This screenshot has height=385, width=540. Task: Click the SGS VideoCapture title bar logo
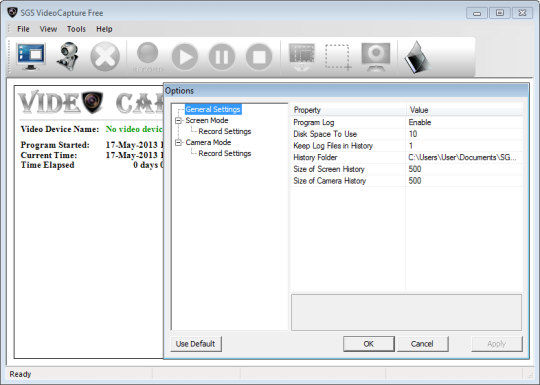pyautogui.click(x=12, y=13)
